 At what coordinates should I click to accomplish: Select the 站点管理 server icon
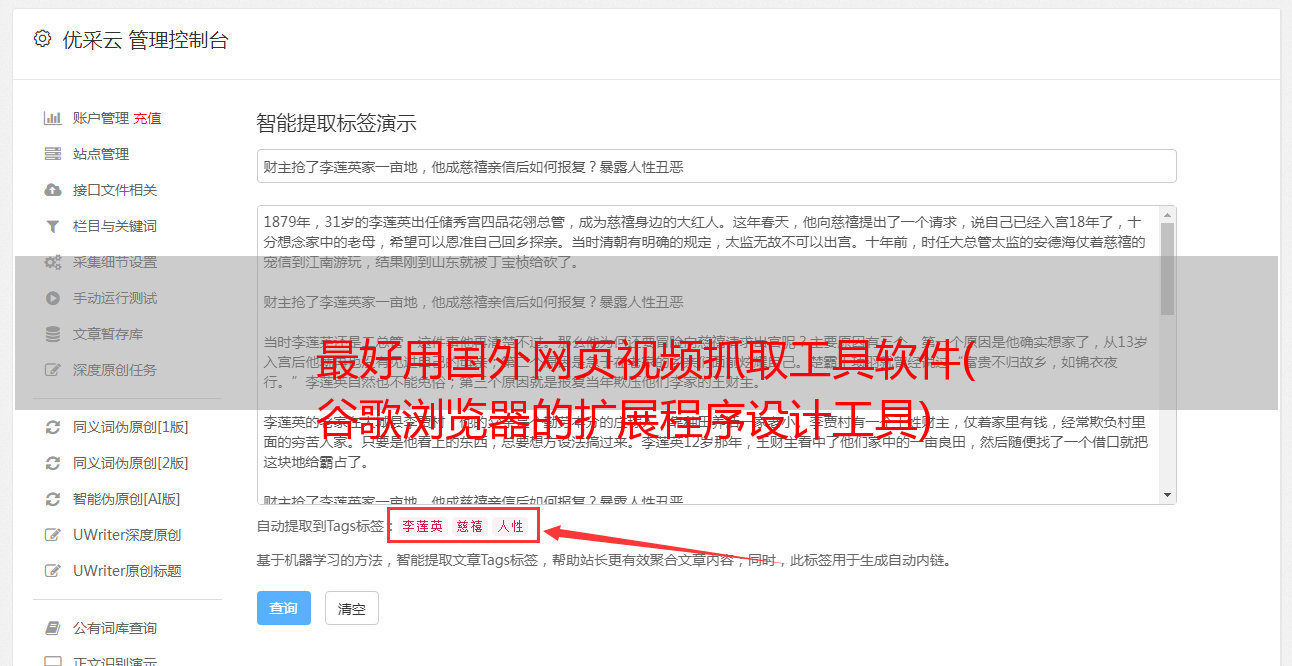pyautogui.click(x=53, y=154)
